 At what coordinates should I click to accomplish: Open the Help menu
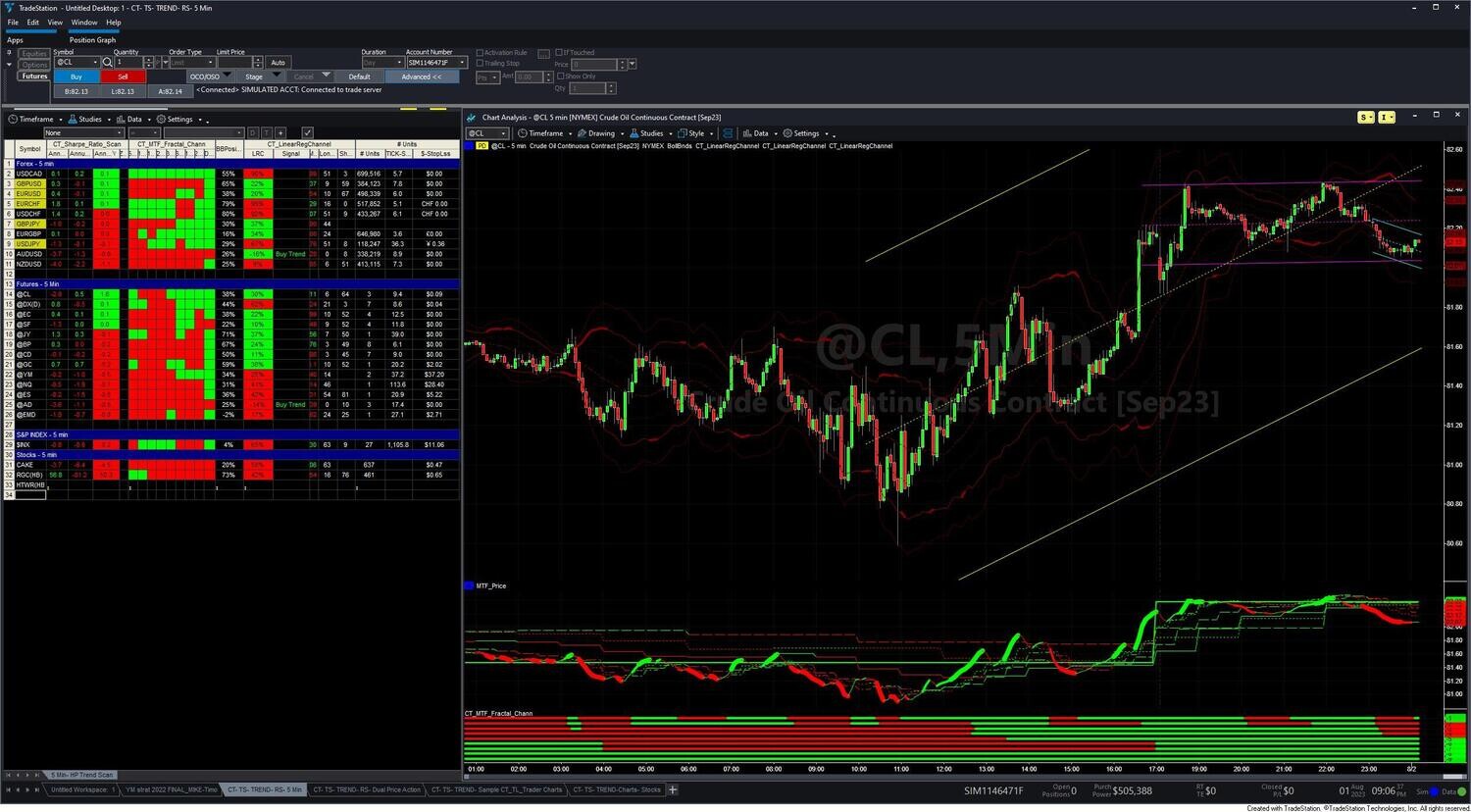(x=114, y=22)
